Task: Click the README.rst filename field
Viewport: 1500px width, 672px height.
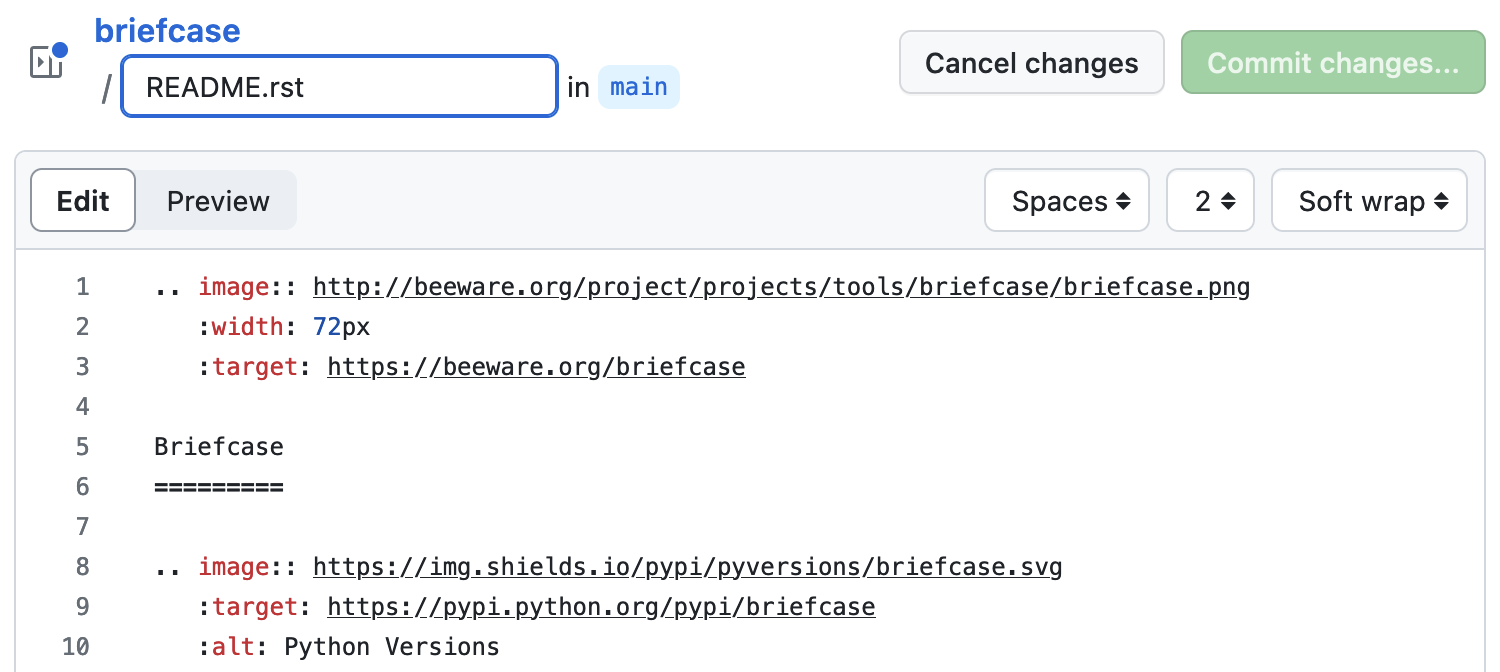Action: pos(338,86)
